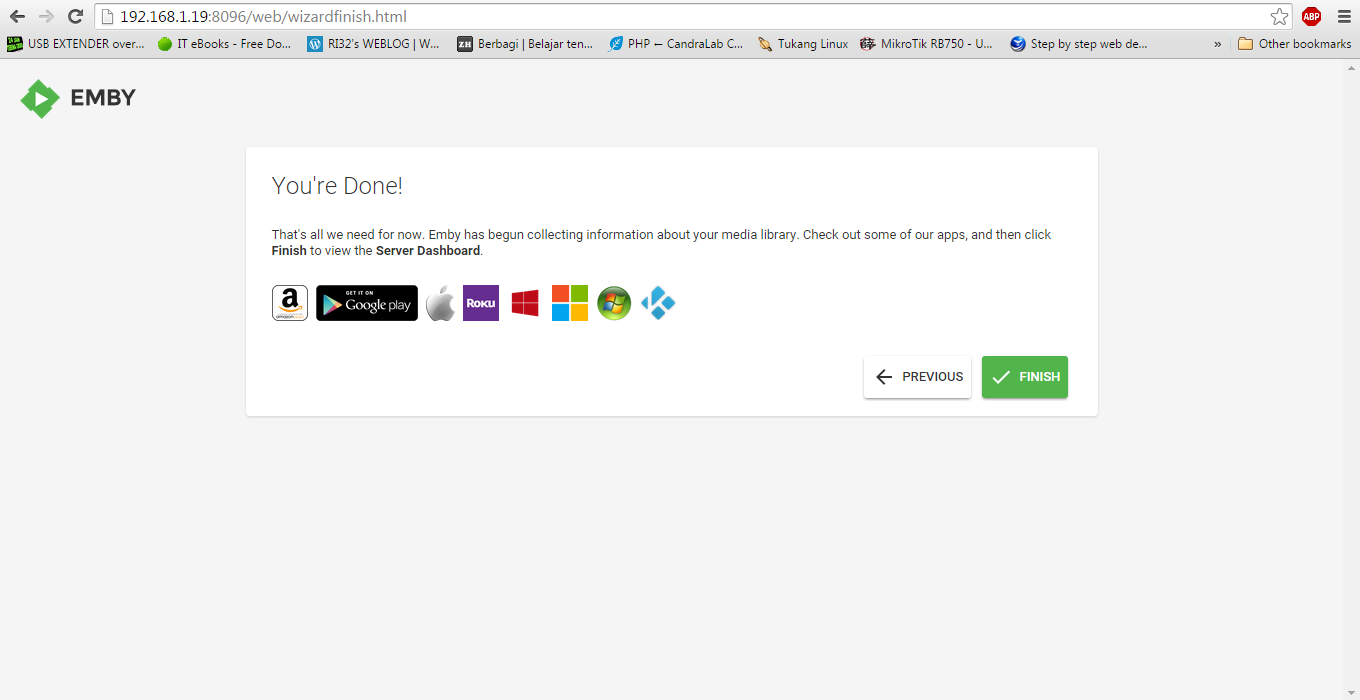The width and height of the screenshot is (1360, 700).
Task: Open the Google Play badge
Action: point(367,303)
